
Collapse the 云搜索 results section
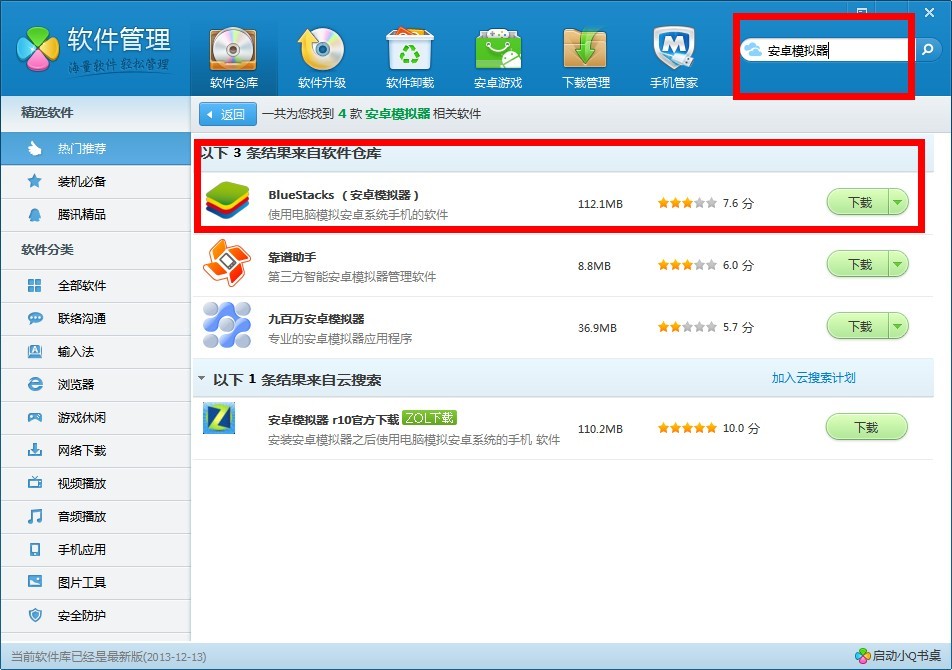pyautogui.click(x=202, y=379)
